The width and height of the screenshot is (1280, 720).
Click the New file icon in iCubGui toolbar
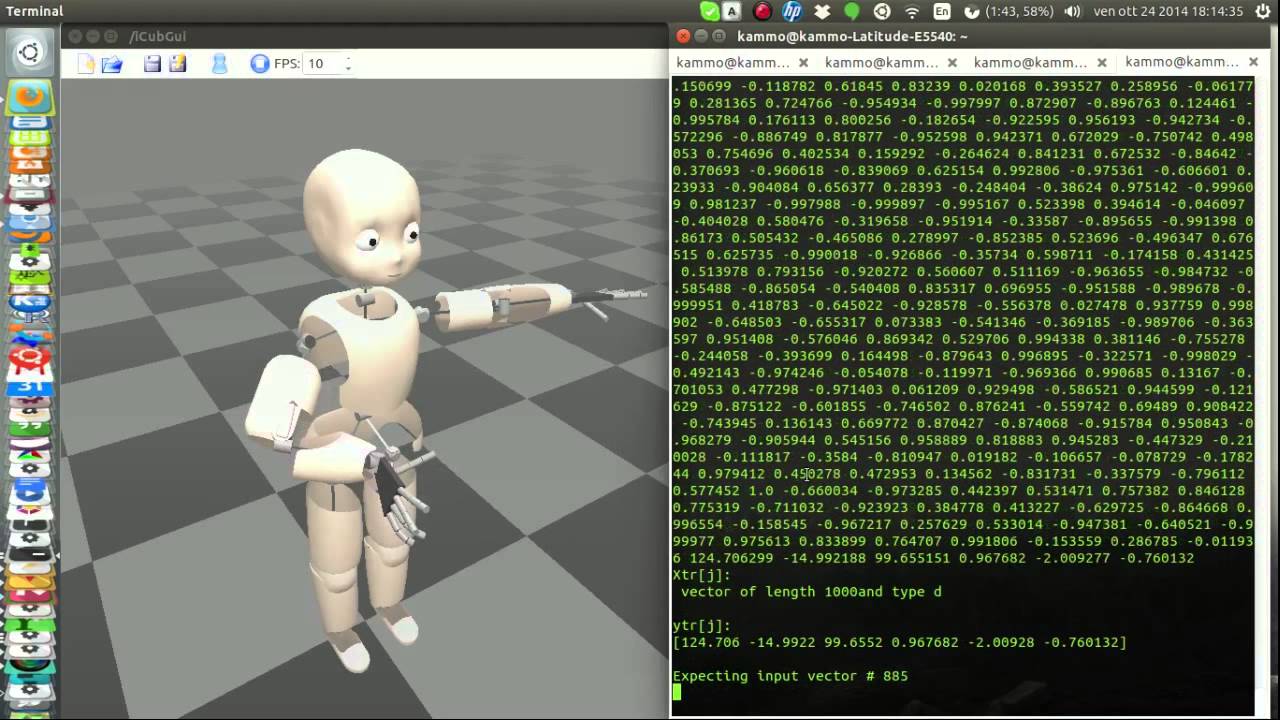(x=86, y=64)
